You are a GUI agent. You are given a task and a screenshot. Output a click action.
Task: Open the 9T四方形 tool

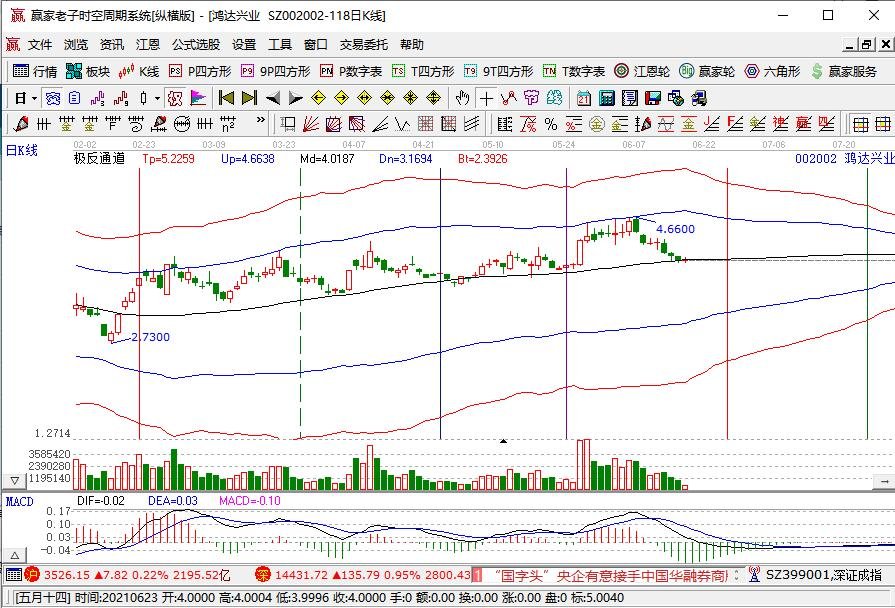pos(499,71)
